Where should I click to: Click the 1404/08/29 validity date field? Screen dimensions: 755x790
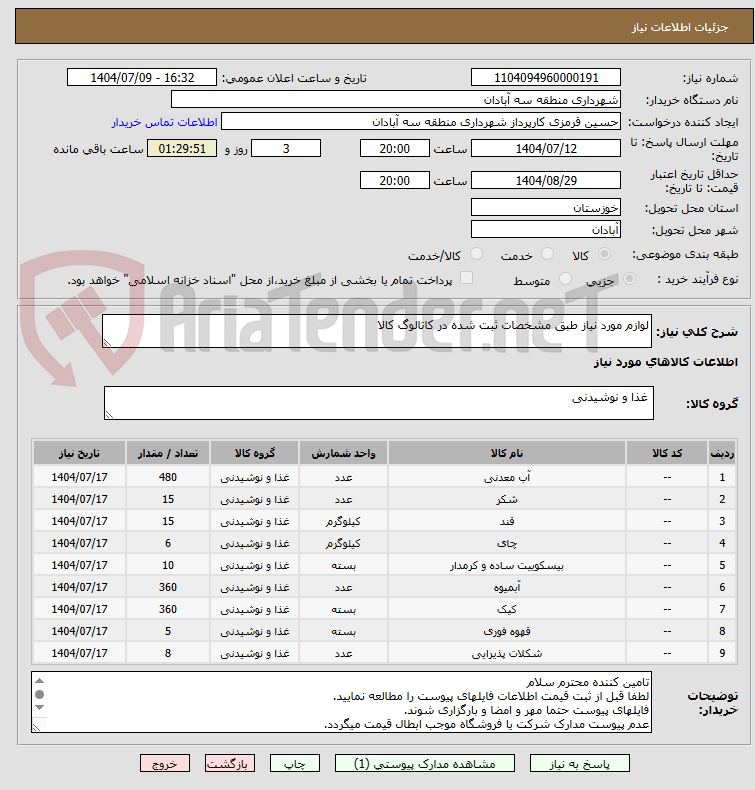[545, 180]
